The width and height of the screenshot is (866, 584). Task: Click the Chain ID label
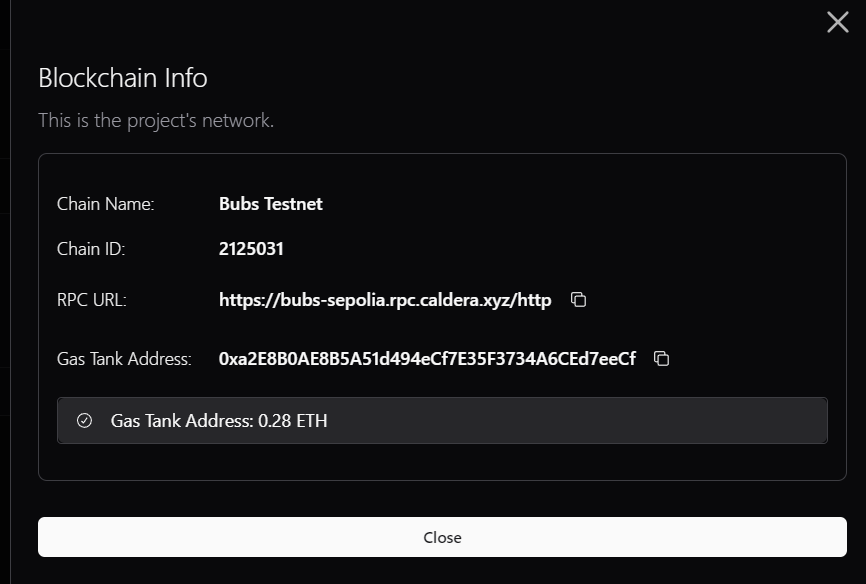pos(91,249)
